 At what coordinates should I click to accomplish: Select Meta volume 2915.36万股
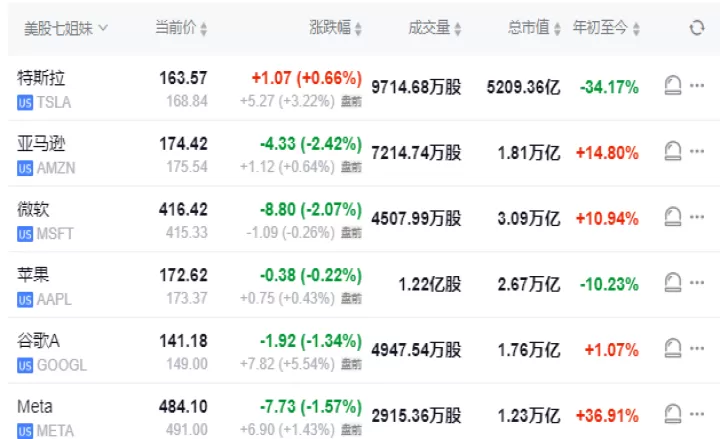pyautogui.click(x=416, y=415)
